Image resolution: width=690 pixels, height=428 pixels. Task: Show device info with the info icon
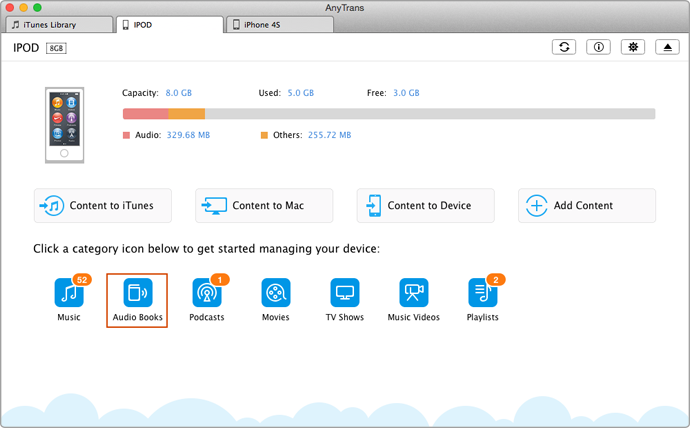point(598,47)
